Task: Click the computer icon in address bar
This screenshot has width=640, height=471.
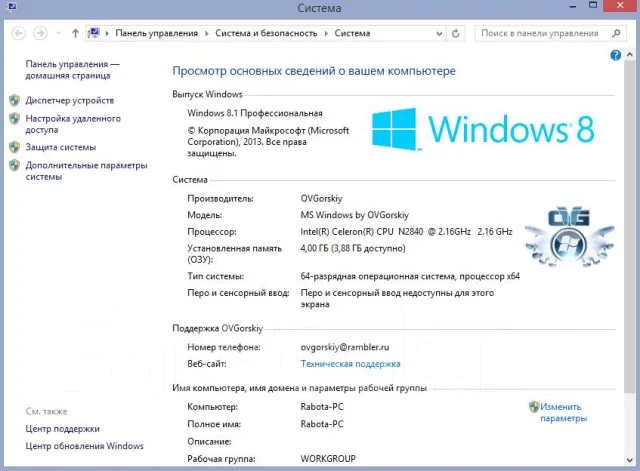Action: 93,33
